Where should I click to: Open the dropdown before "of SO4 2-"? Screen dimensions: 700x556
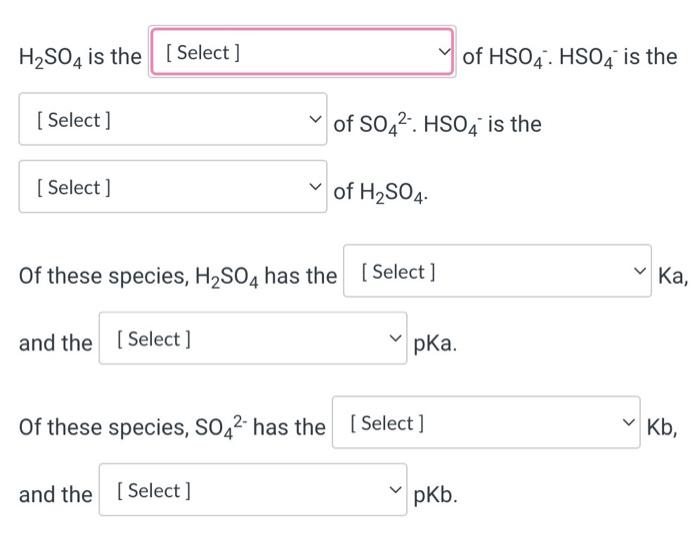[x=170, y=121]
